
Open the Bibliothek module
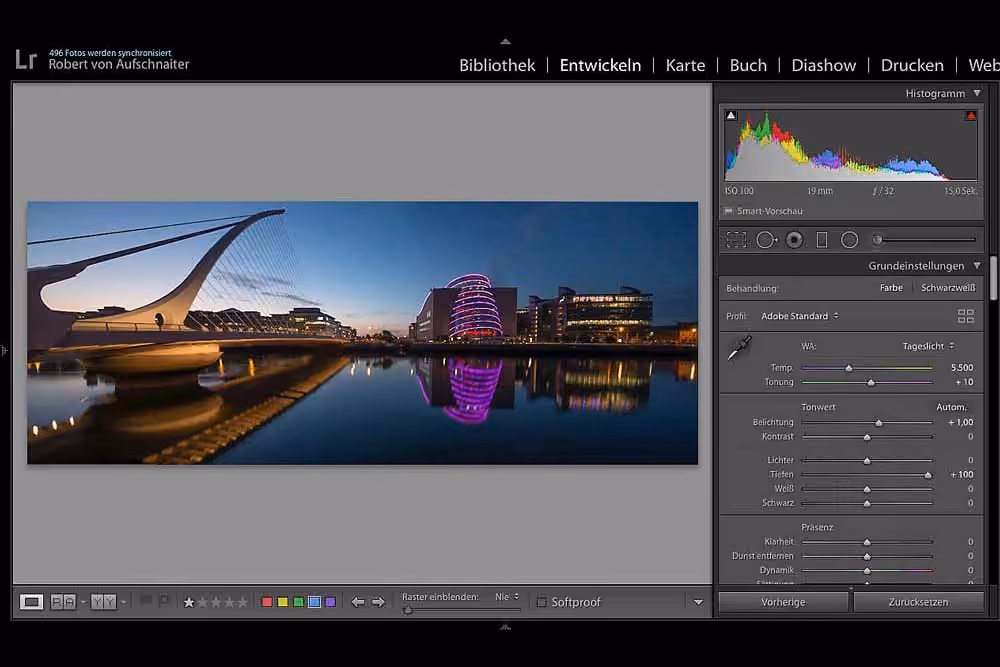(497, 66)
